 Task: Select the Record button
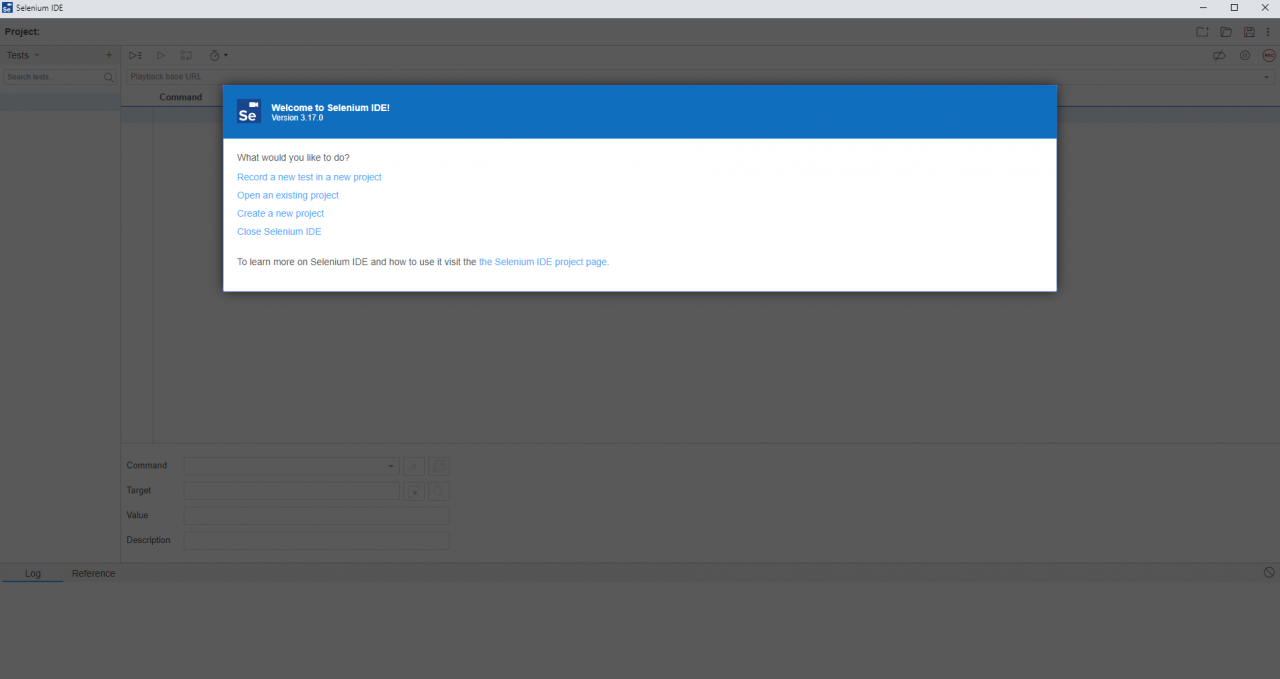point(1268,55)
